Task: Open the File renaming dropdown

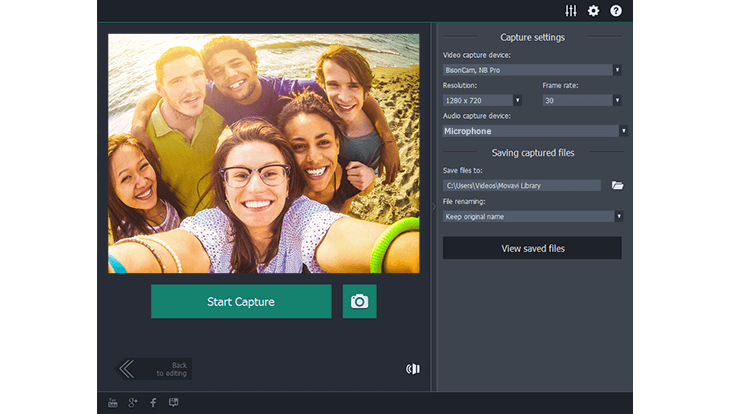Action: [533, 216]
